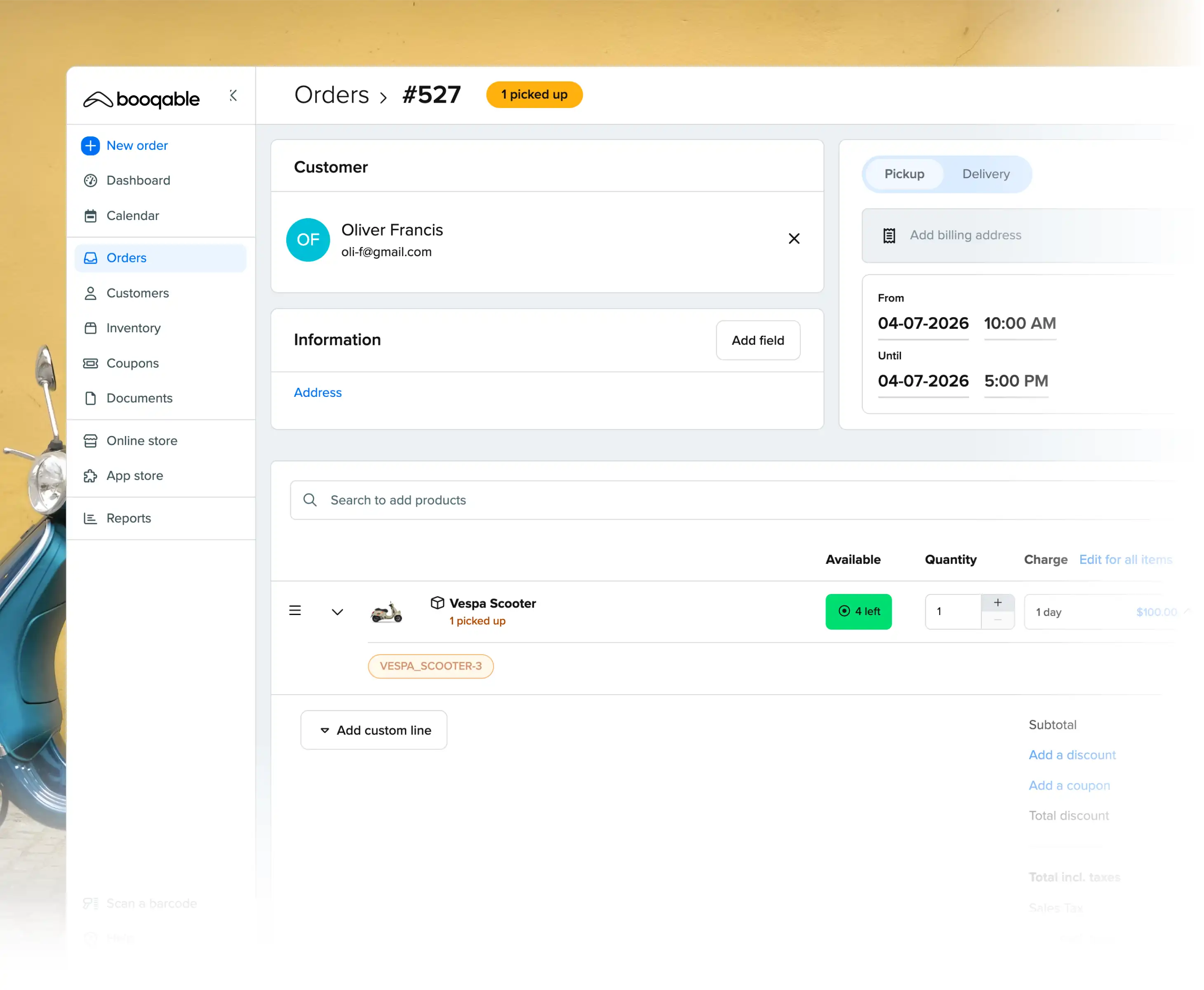Screen dimensions: 1204x990
Task: Open the Vespa Scooter thumbnail image
Action: (386, 613)
